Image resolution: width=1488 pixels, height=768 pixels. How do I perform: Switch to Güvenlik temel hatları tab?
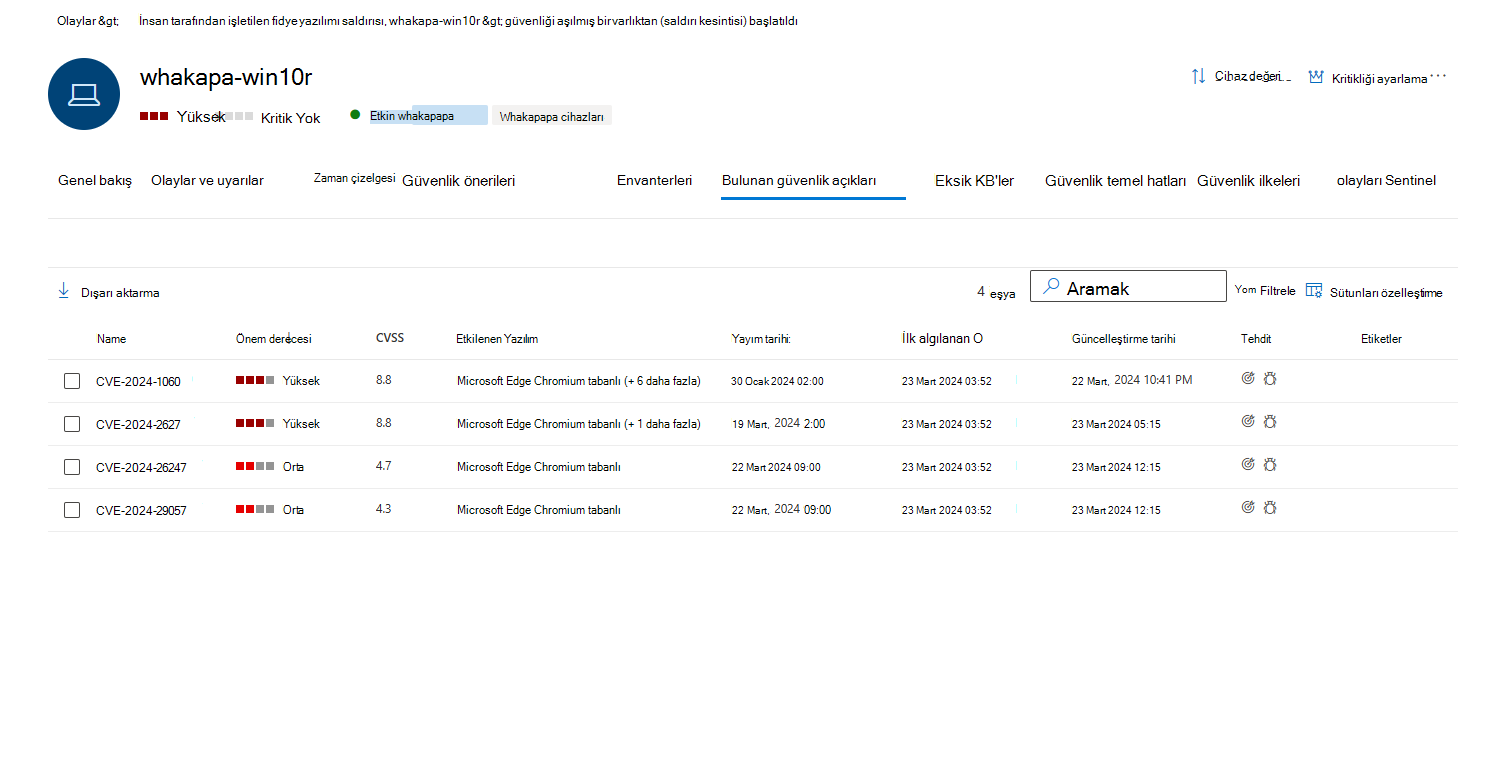pyautogui.click(x=1115, y=181)
